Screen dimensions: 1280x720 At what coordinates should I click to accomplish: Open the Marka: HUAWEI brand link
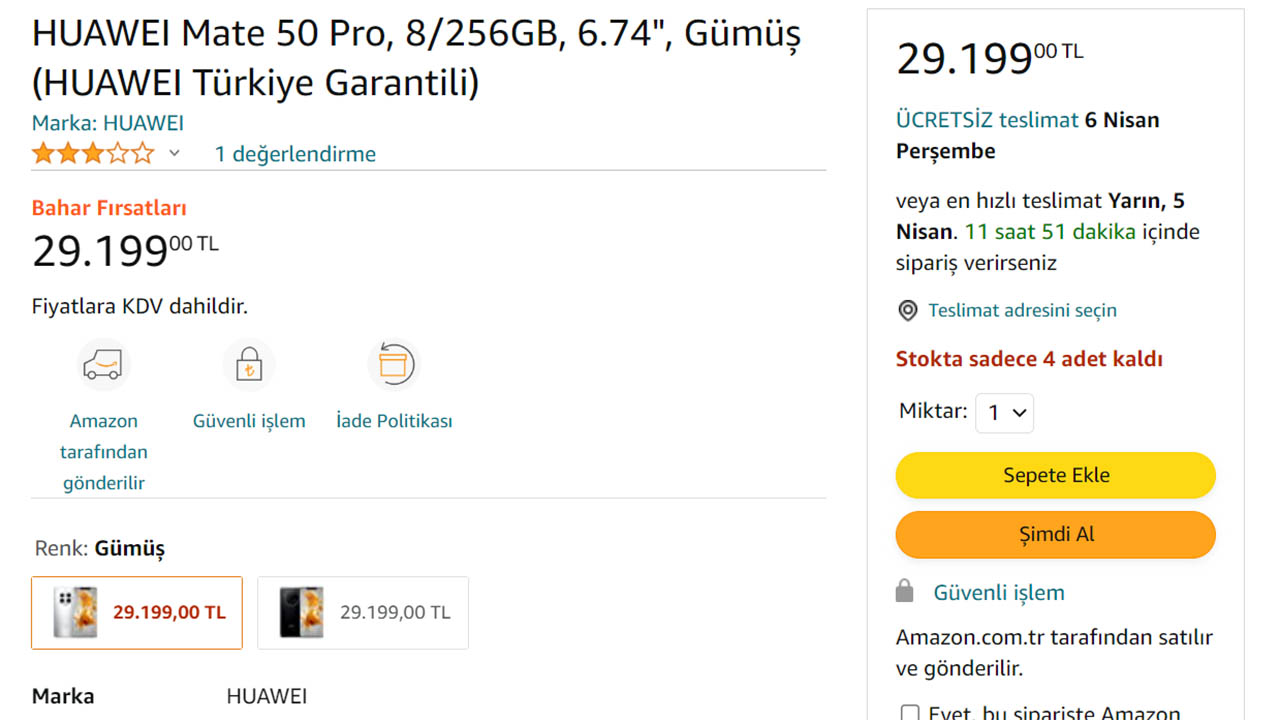[108, 123]
